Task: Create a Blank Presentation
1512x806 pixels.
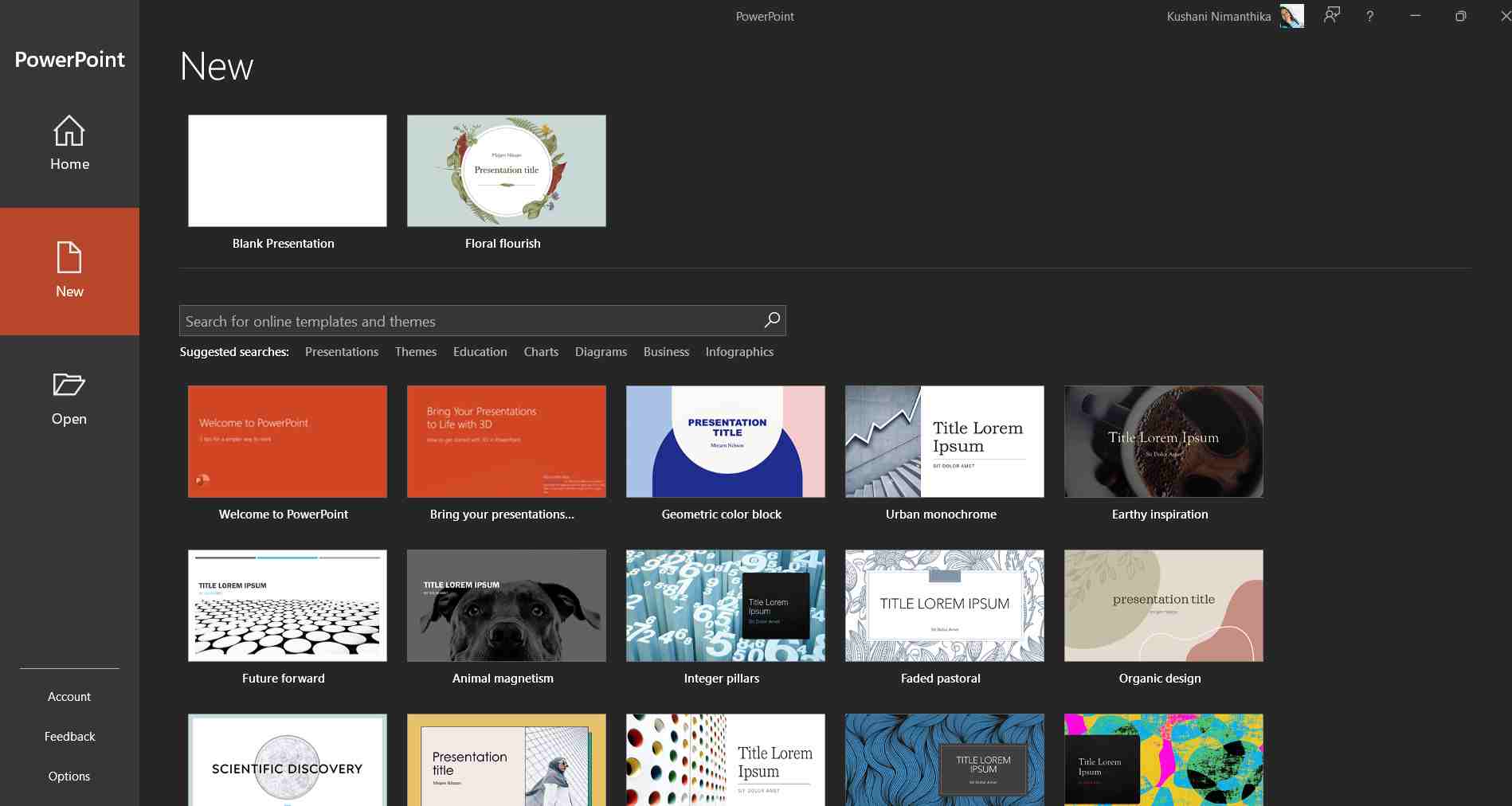Action: coord(287,170)
